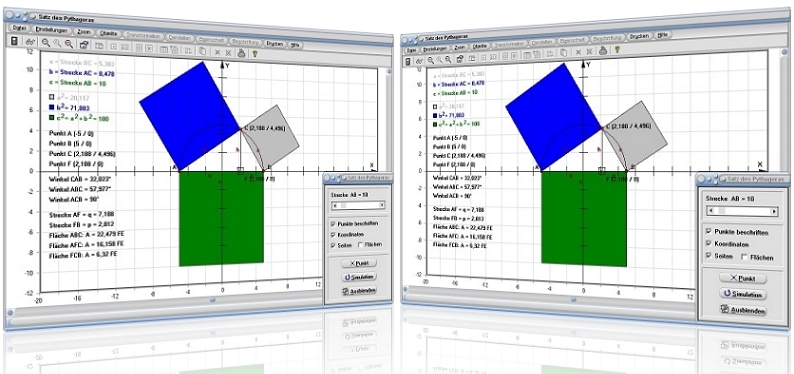
Task: Enable the 'Flächen' checkbox in the right panel
Action: (744, 257)
